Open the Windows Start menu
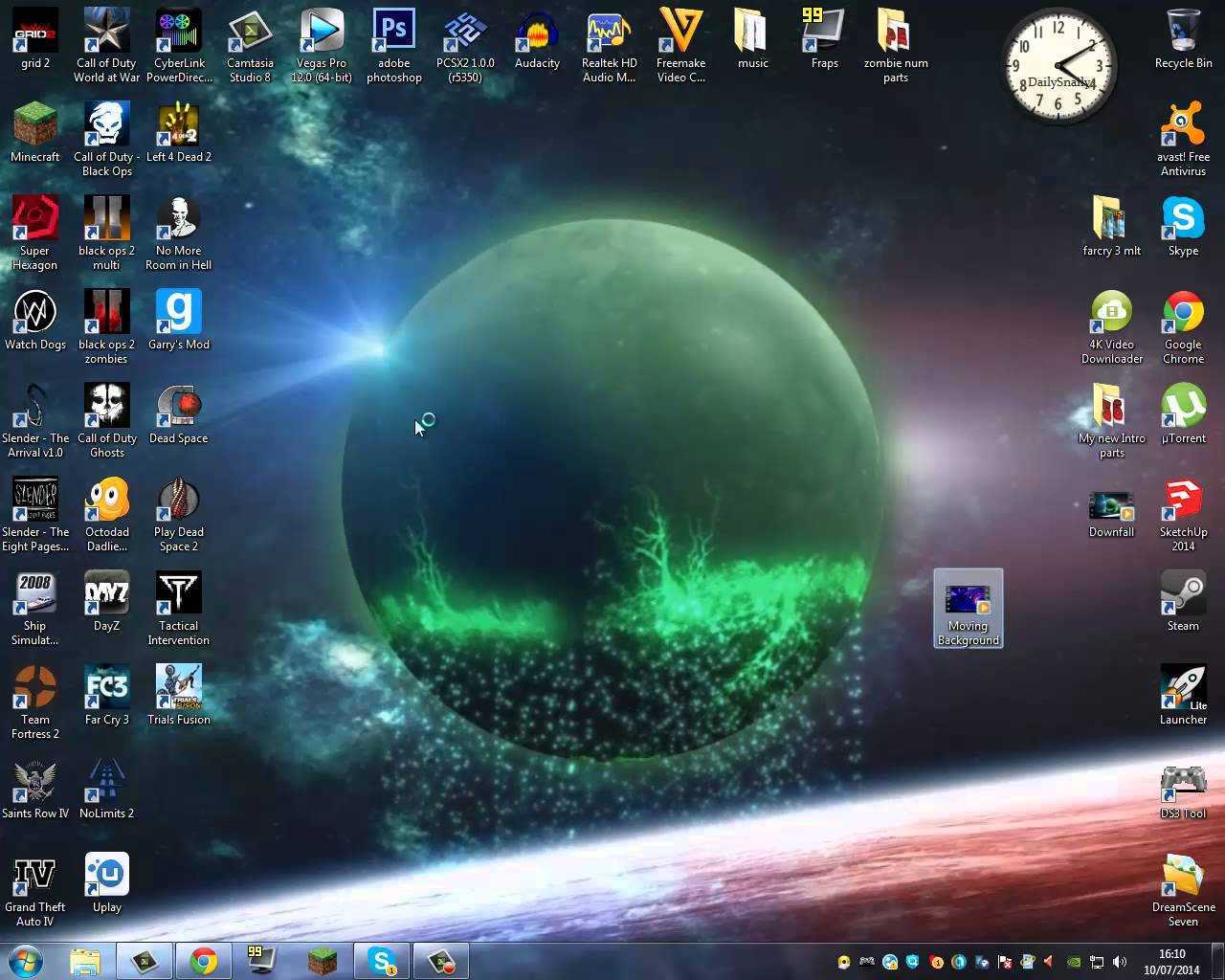The image size is (1225, 980). click(x=26, y=961)
